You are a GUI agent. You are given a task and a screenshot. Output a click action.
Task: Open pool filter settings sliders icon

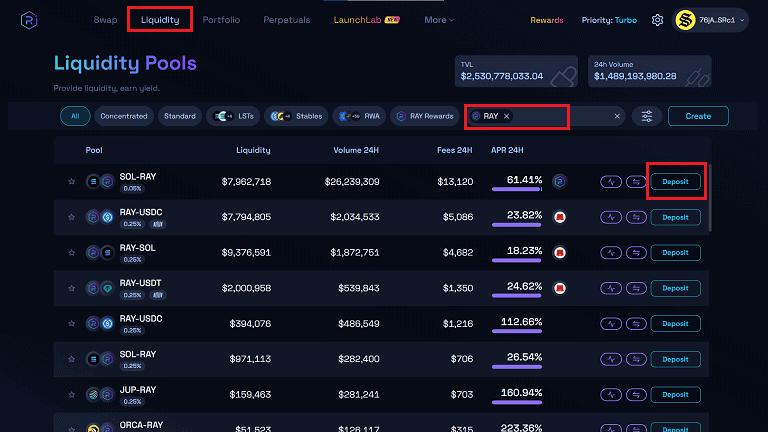pos(647,116)
